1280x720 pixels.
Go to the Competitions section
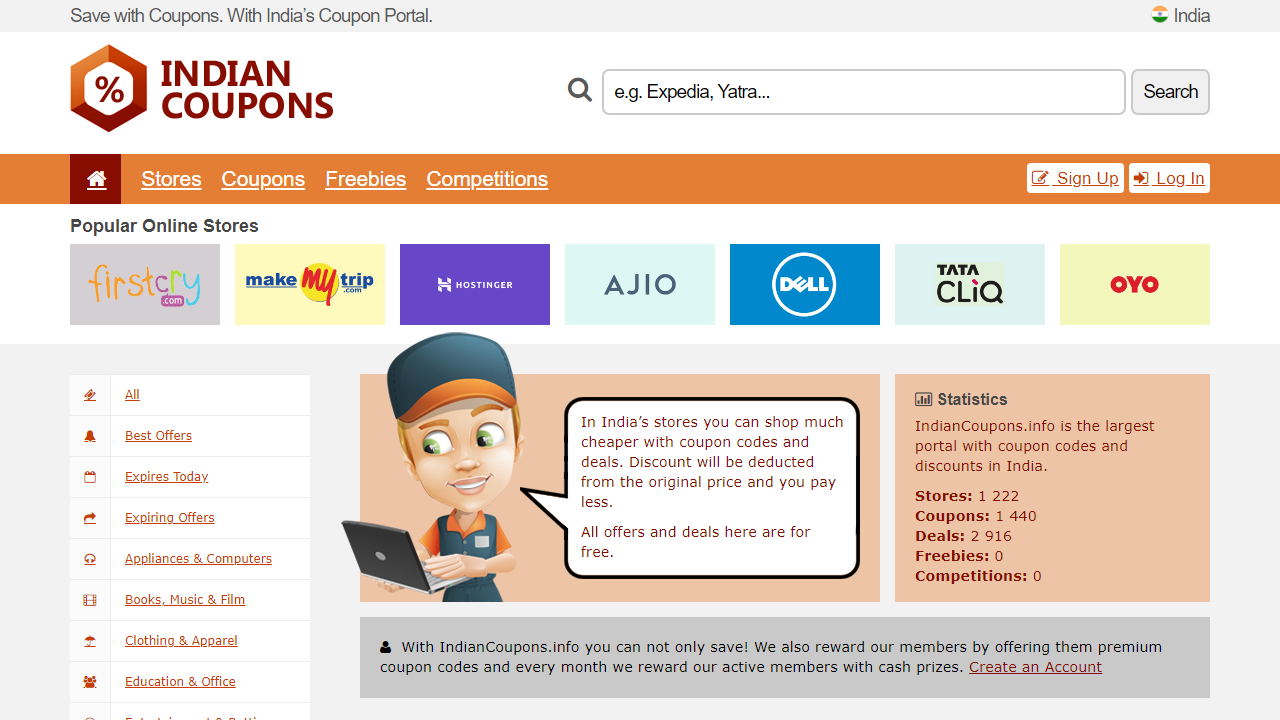[x=487, y=179]
